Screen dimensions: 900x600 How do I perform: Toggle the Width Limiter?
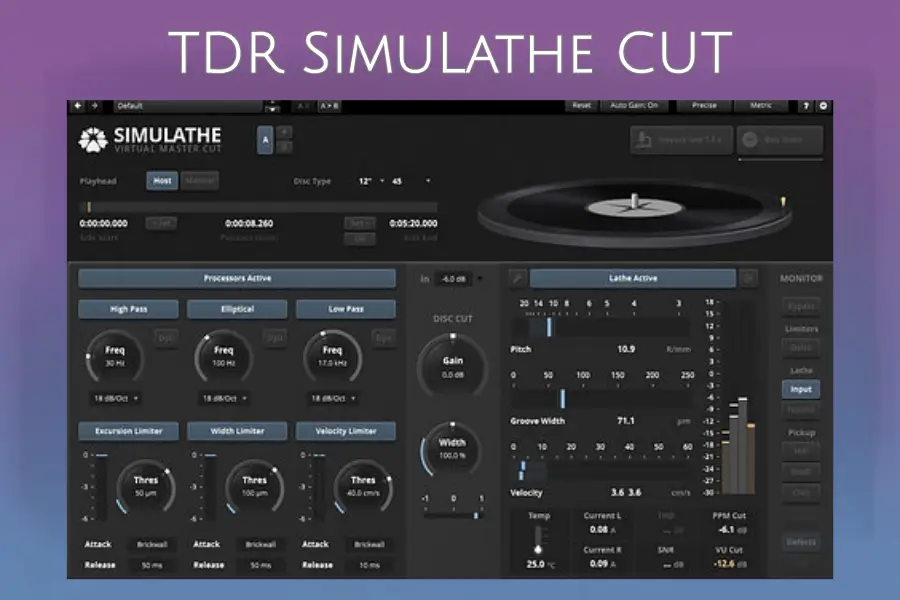coord(237,431)
